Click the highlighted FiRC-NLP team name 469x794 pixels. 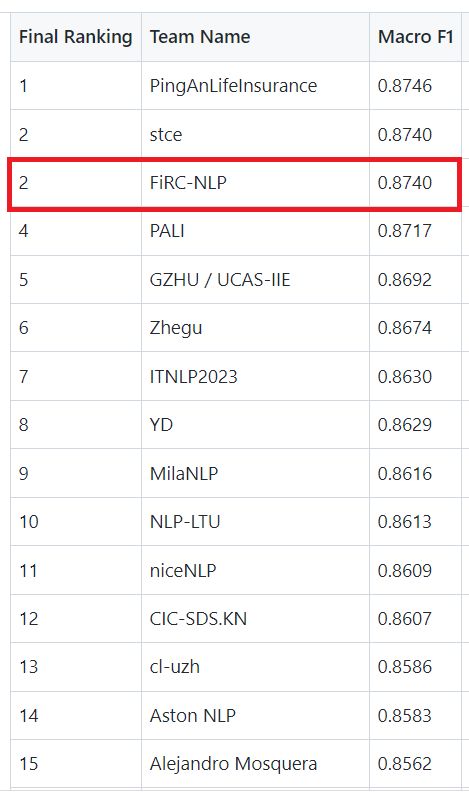[188, 182]
